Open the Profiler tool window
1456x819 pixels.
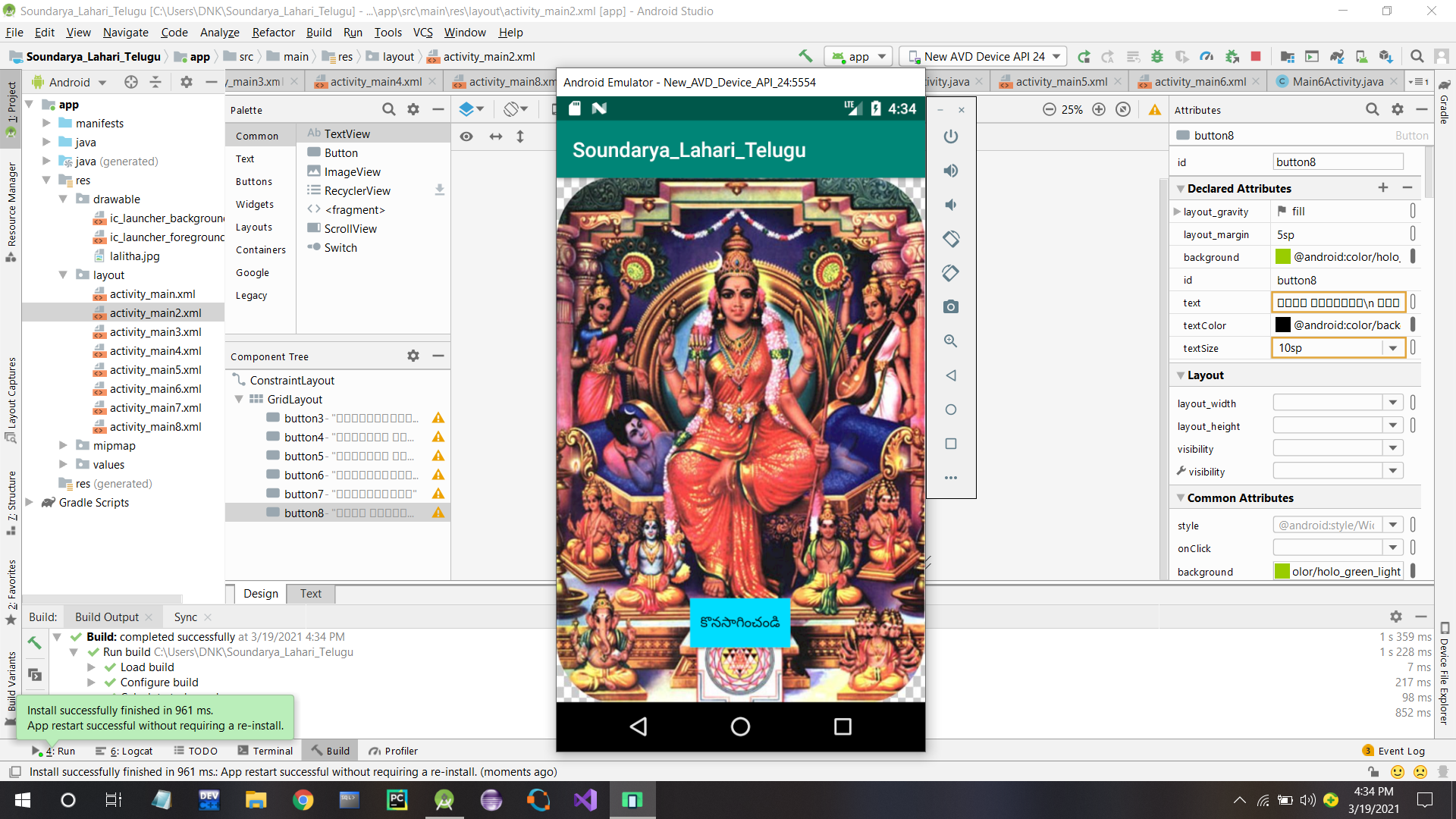(x=394, y=751)
